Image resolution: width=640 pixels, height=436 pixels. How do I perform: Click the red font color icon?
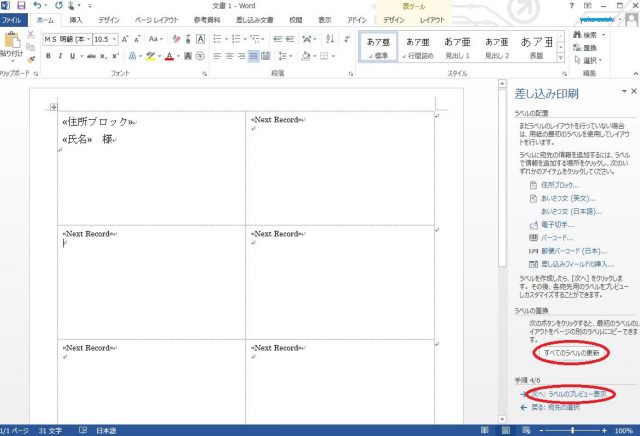coord(170,56)
